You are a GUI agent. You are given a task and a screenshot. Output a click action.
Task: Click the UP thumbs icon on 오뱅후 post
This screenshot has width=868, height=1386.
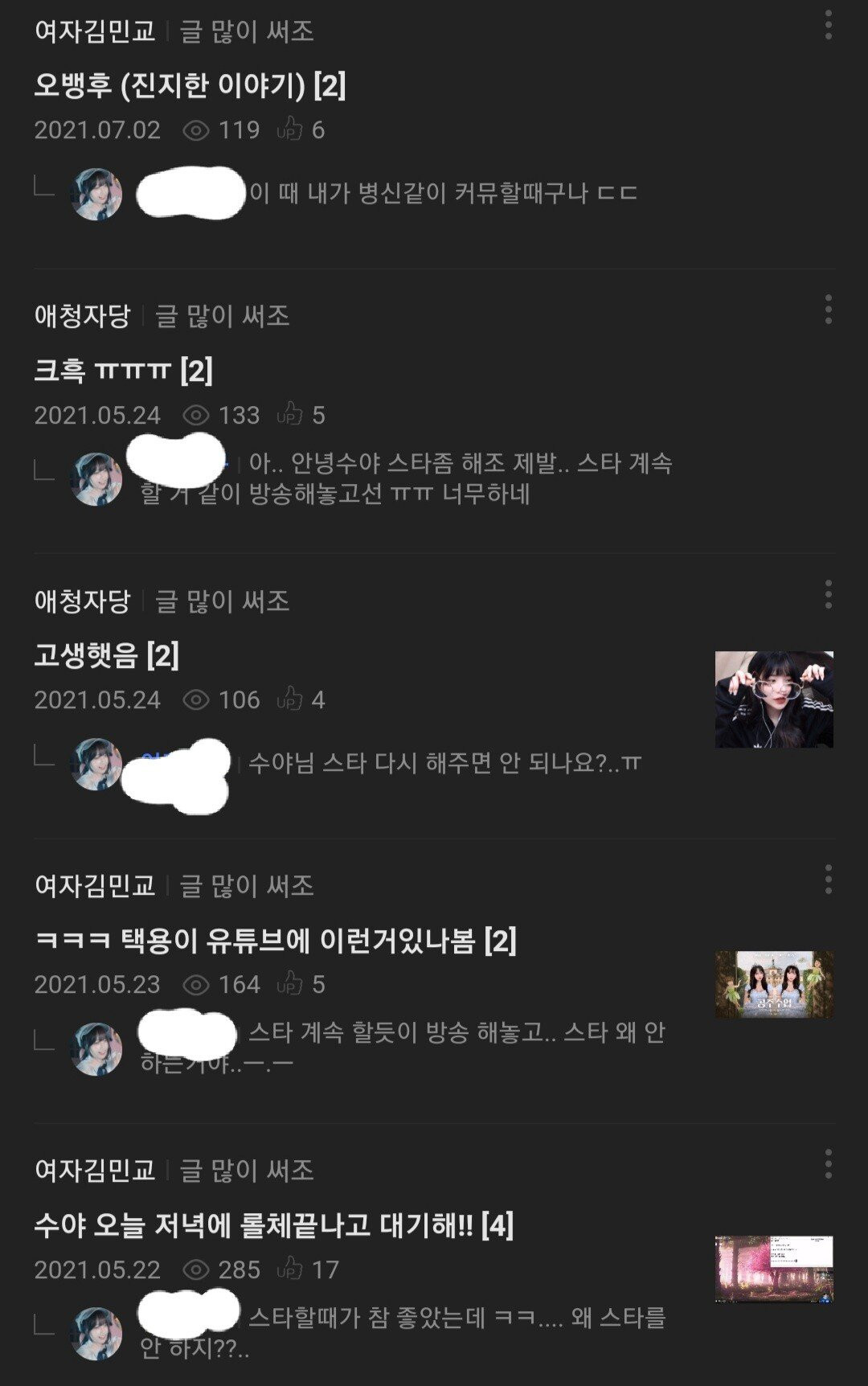pos(289,129)
